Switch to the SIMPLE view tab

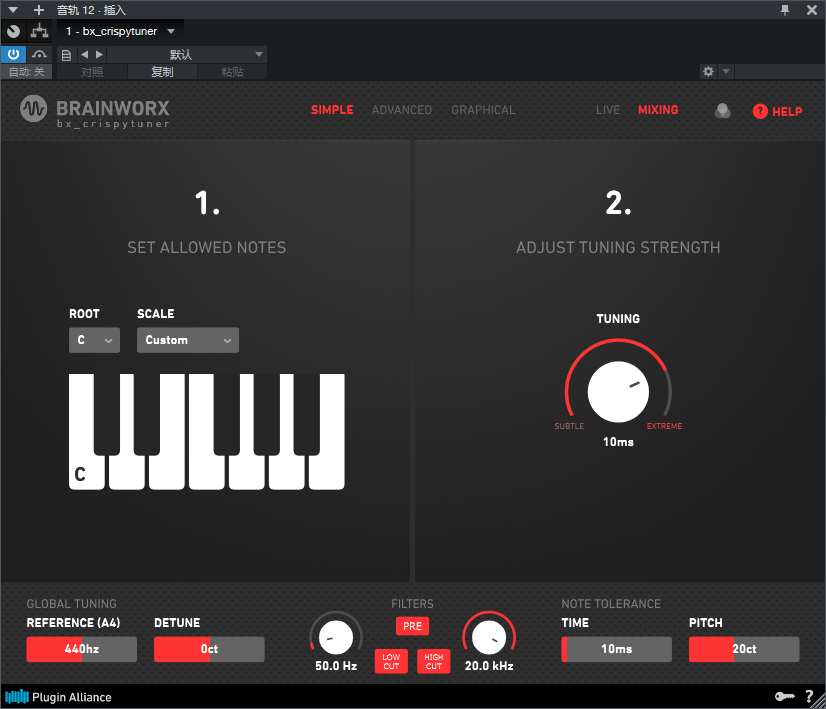(x=332, y=110)
